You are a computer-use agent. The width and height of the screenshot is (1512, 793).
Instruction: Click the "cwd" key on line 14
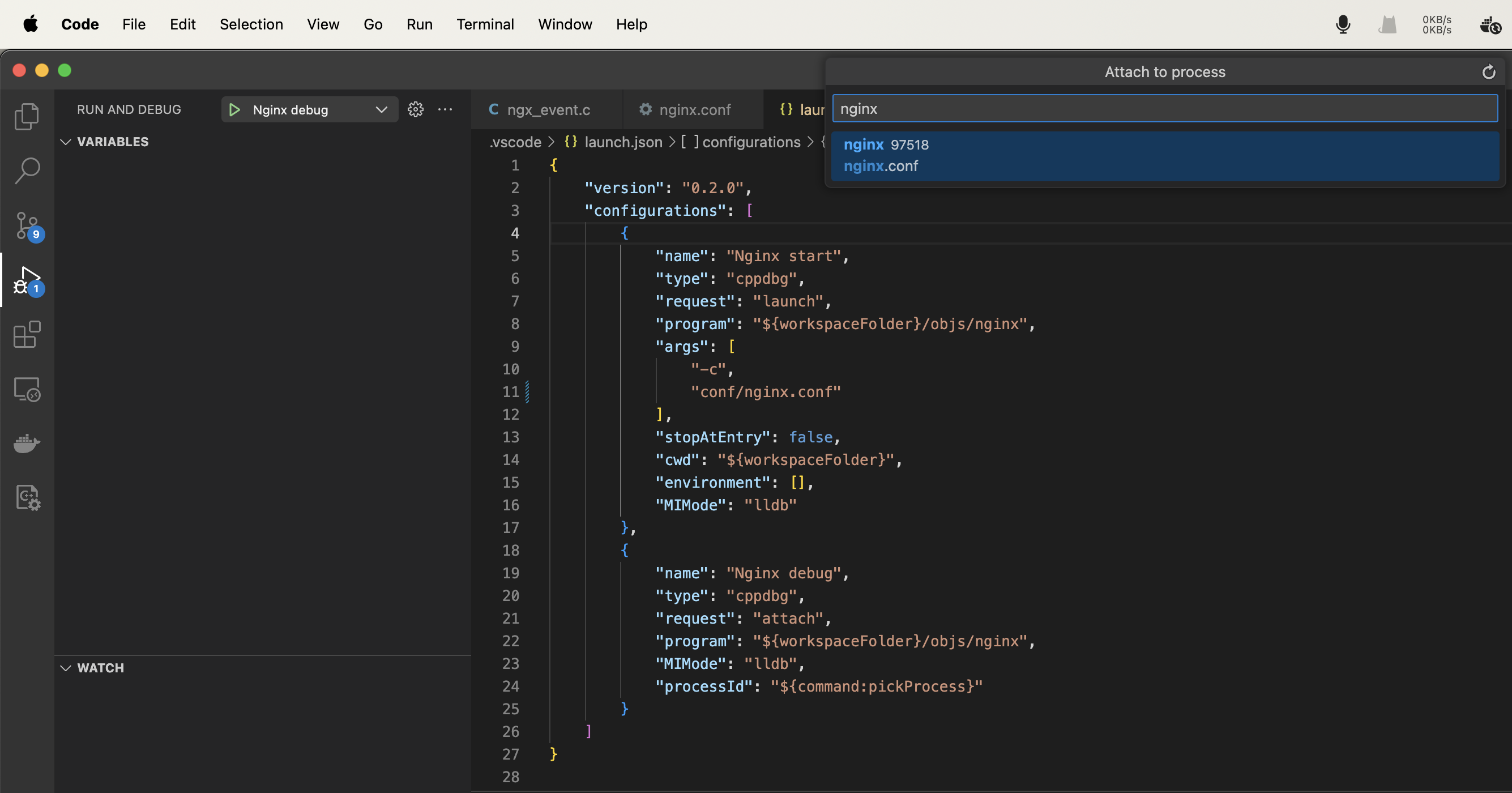[677, 460]
